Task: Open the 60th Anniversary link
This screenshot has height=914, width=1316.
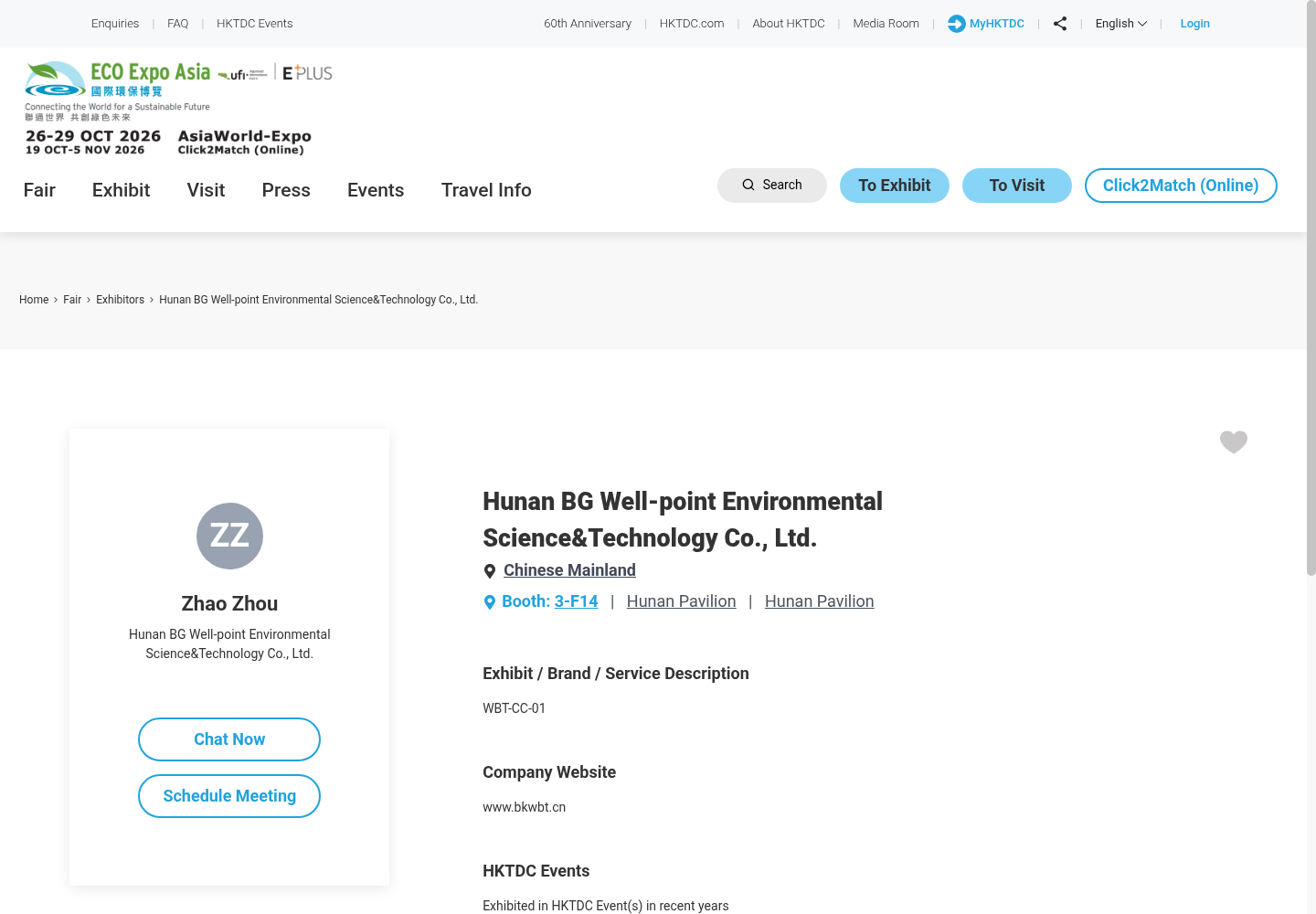Action: (588, 24)
